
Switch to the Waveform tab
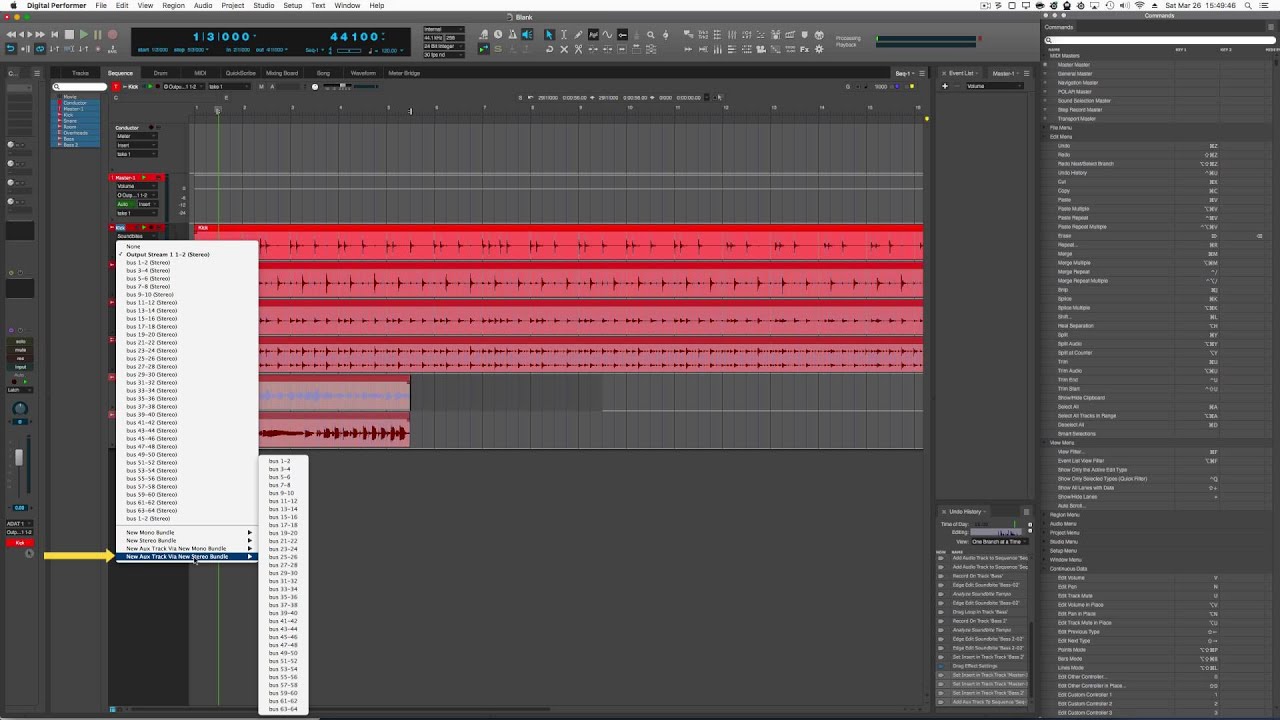(363, 73)
